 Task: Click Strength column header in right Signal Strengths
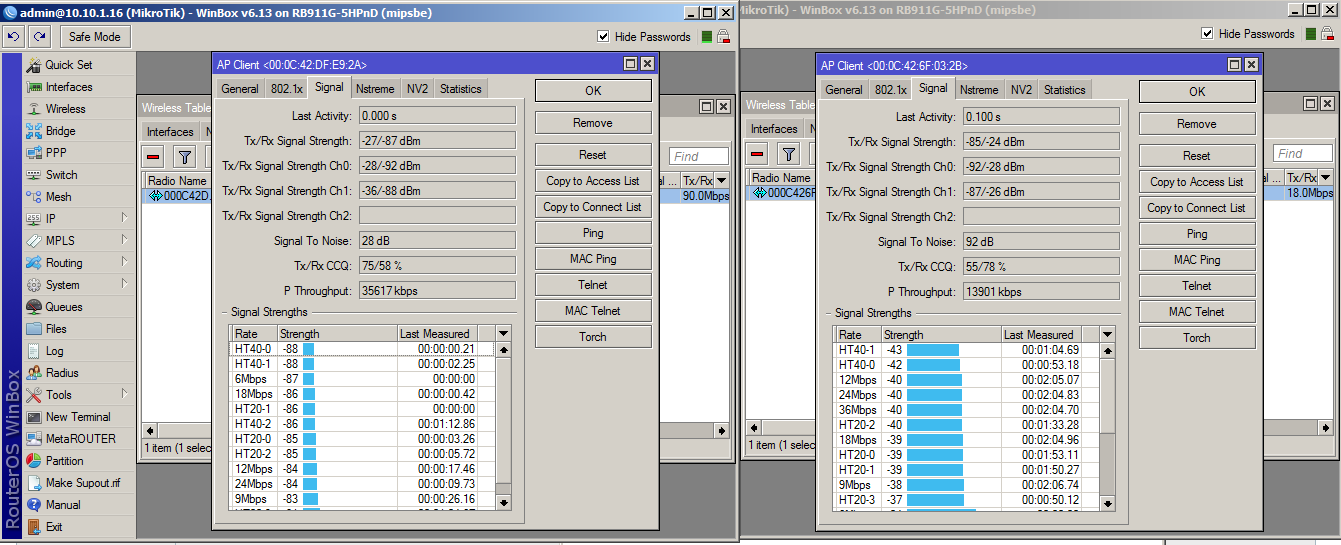941,335
